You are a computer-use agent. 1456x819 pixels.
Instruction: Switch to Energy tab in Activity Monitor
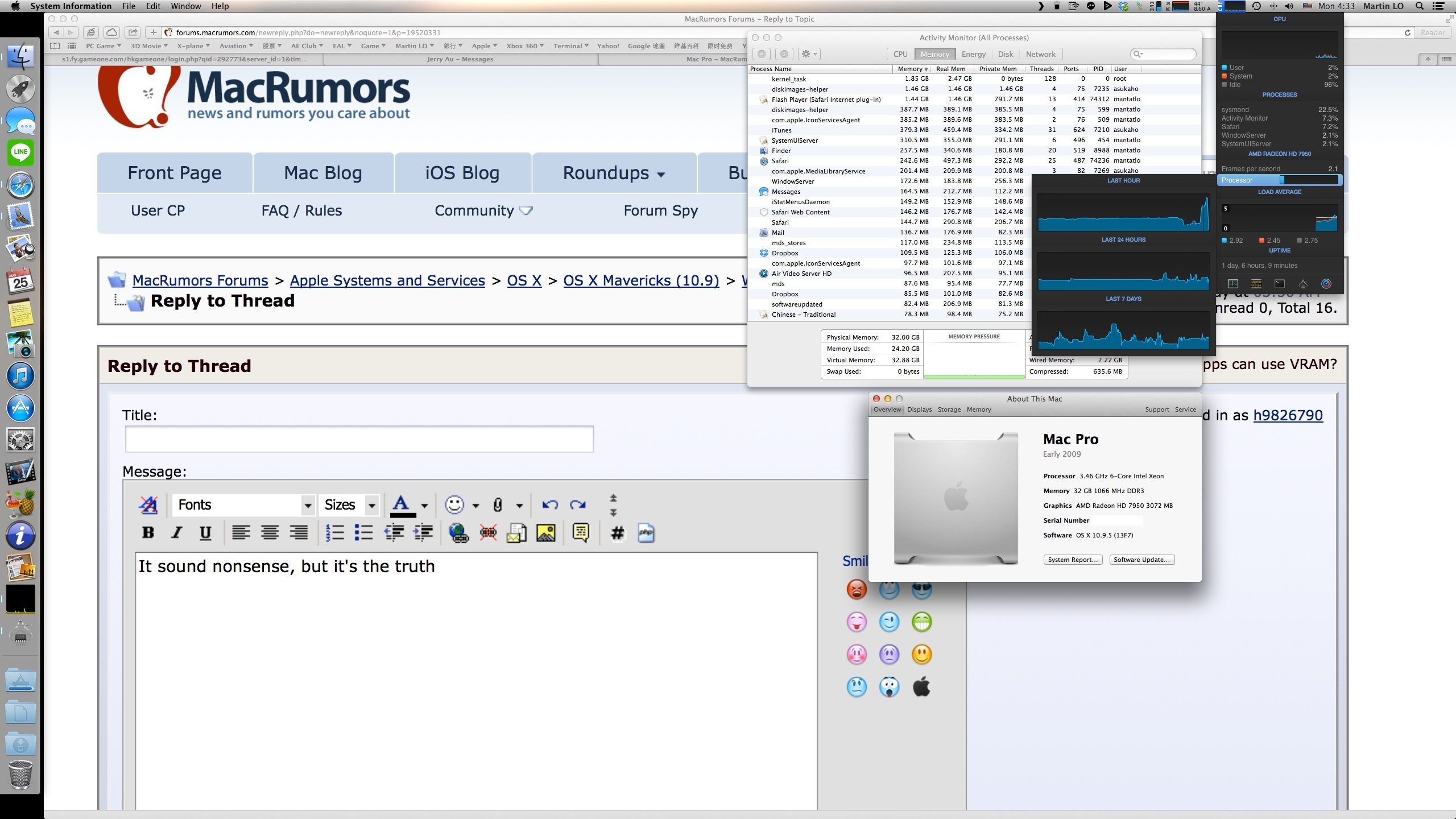(x=973, y=54)
